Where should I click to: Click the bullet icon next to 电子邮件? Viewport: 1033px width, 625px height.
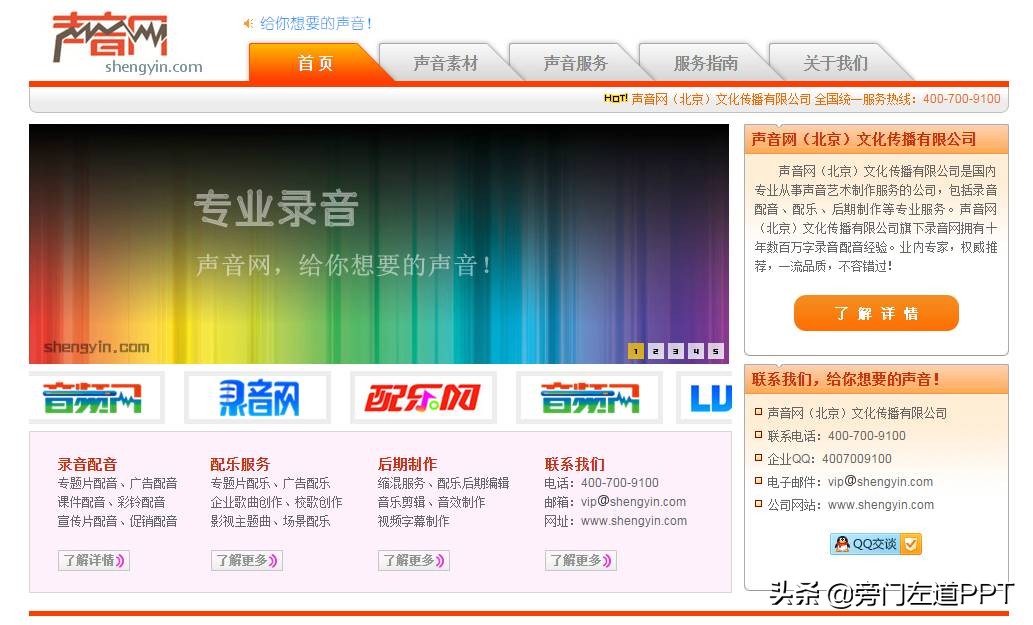tap(758, 481)
